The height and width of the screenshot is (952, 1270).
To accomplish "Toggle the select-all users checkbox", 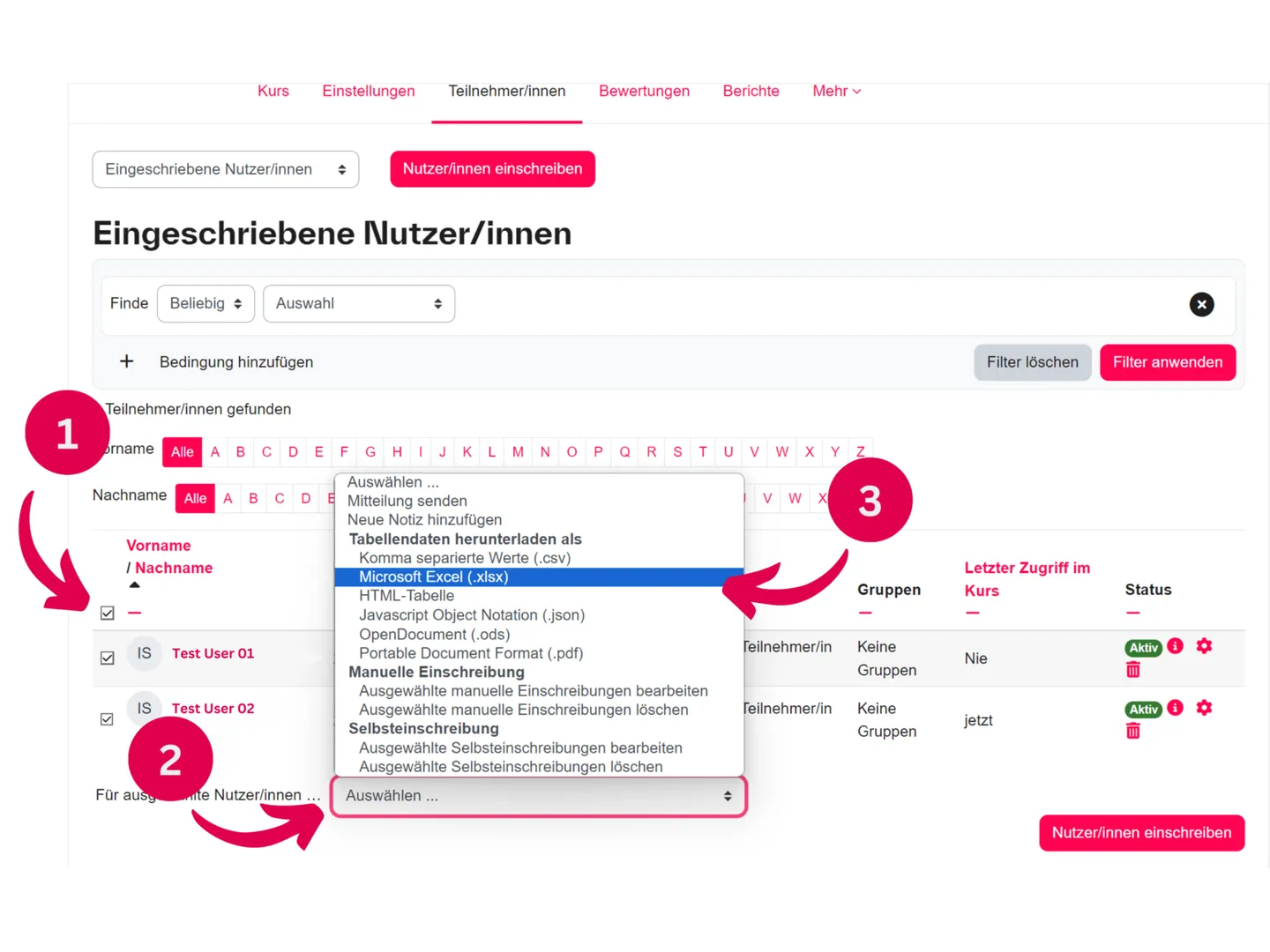I will point(108,613).
